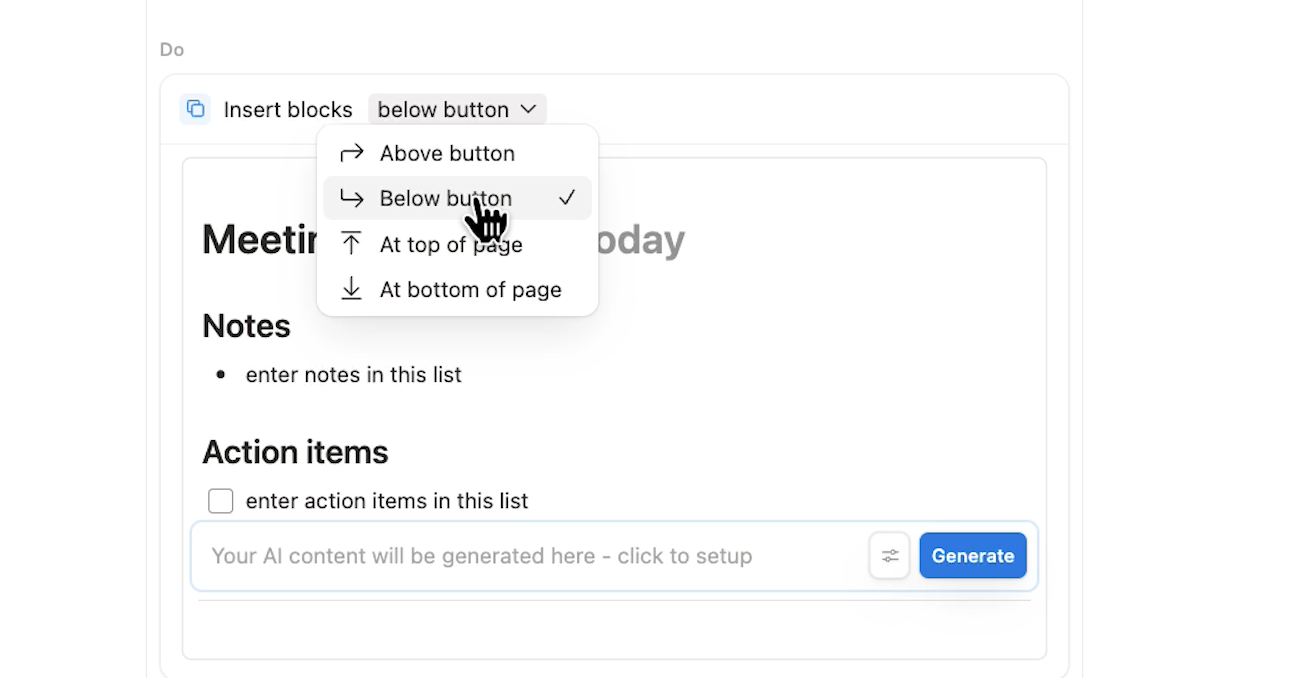Check the "enter action items" checkbox
This screenshot has height=678, width=1301.
point(220,500)
